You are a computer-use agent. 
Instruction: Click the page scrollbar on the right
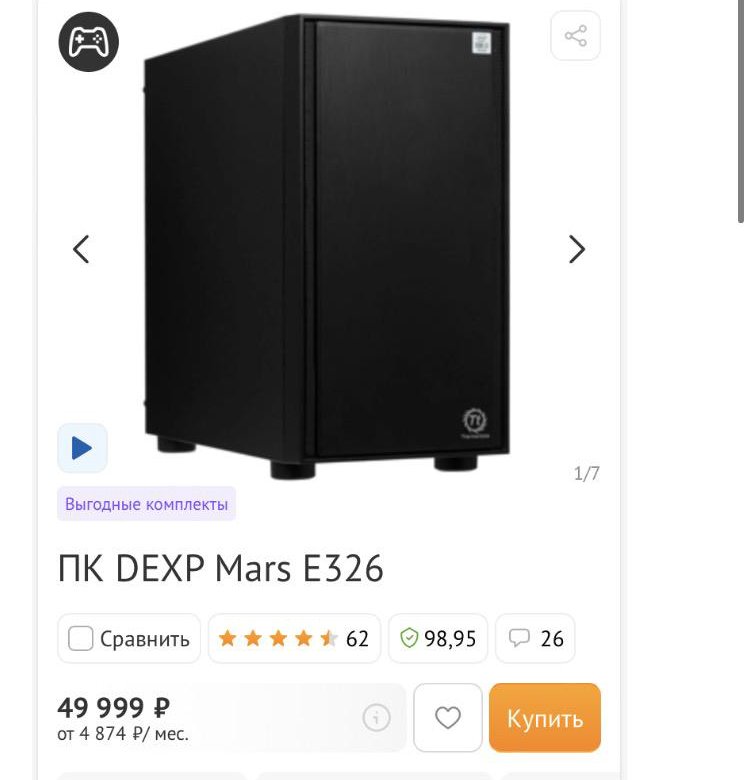pyautogui.click(x=741, y=111)
